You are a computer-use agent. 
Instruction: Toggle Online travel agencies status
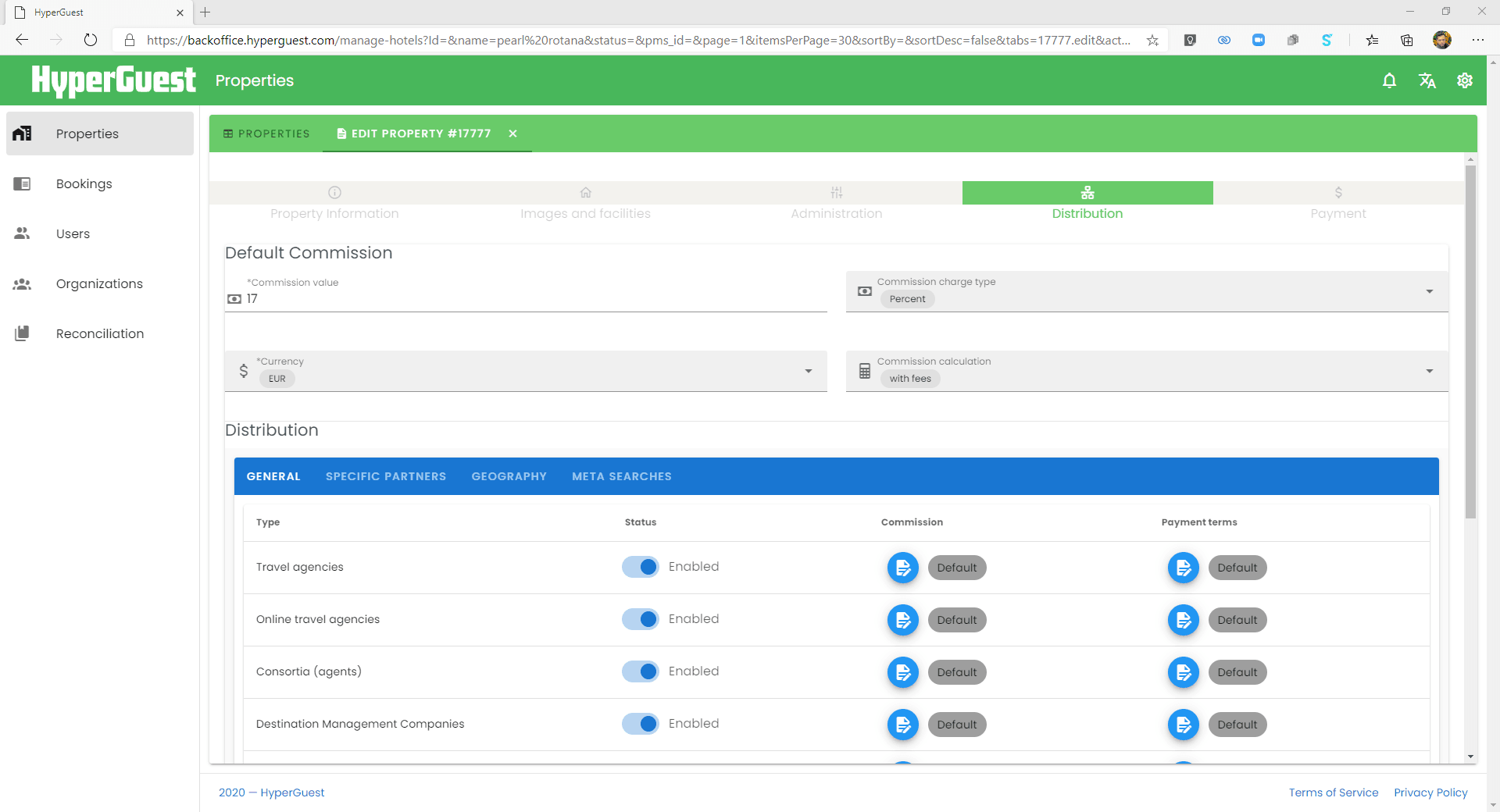click(641, 619)
